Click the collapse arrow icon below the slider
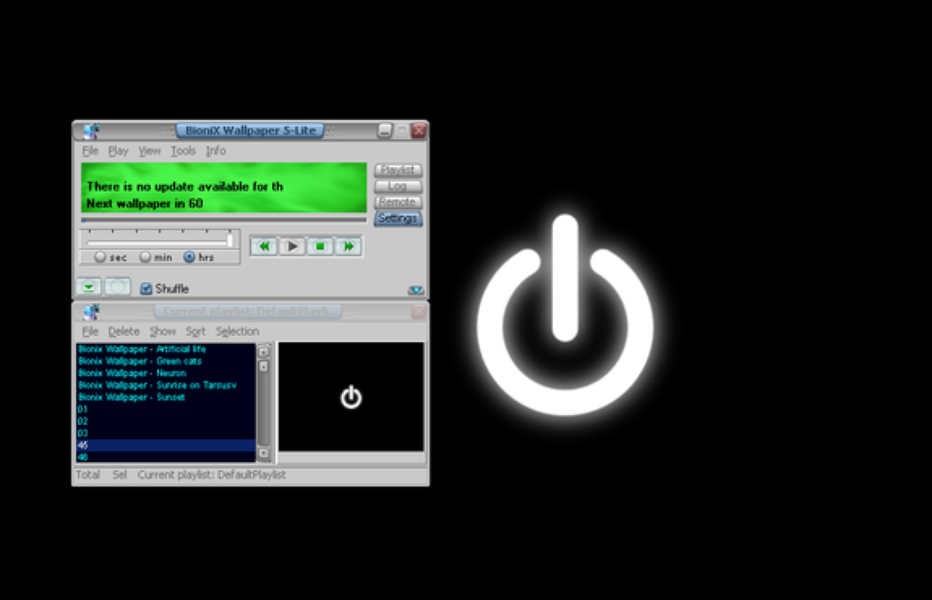This screenshot has height=600, width=932. (x=88, y=287)
